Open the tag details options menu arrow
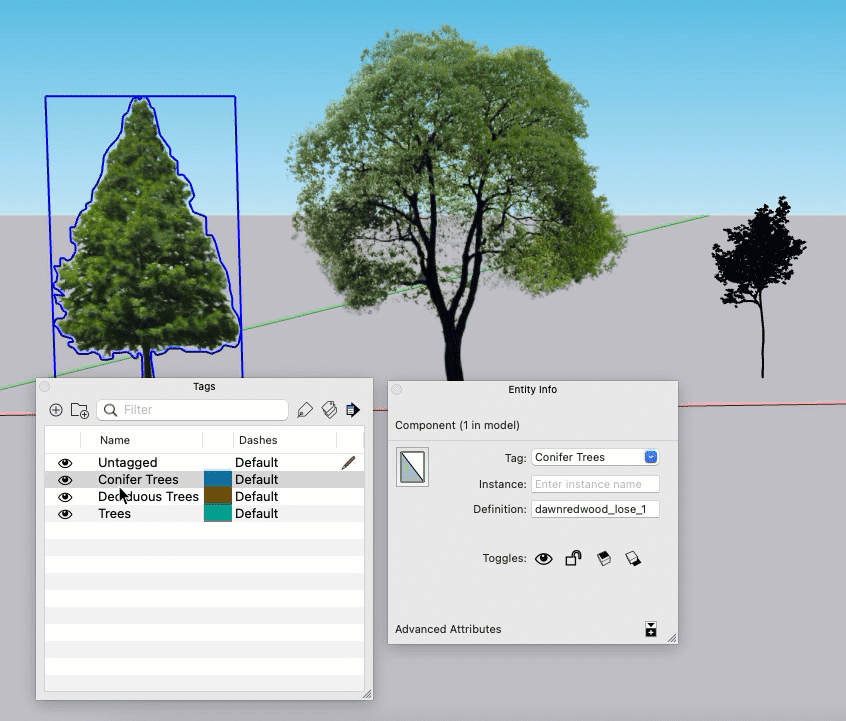The image size is (846, 721). coord(353,409)
